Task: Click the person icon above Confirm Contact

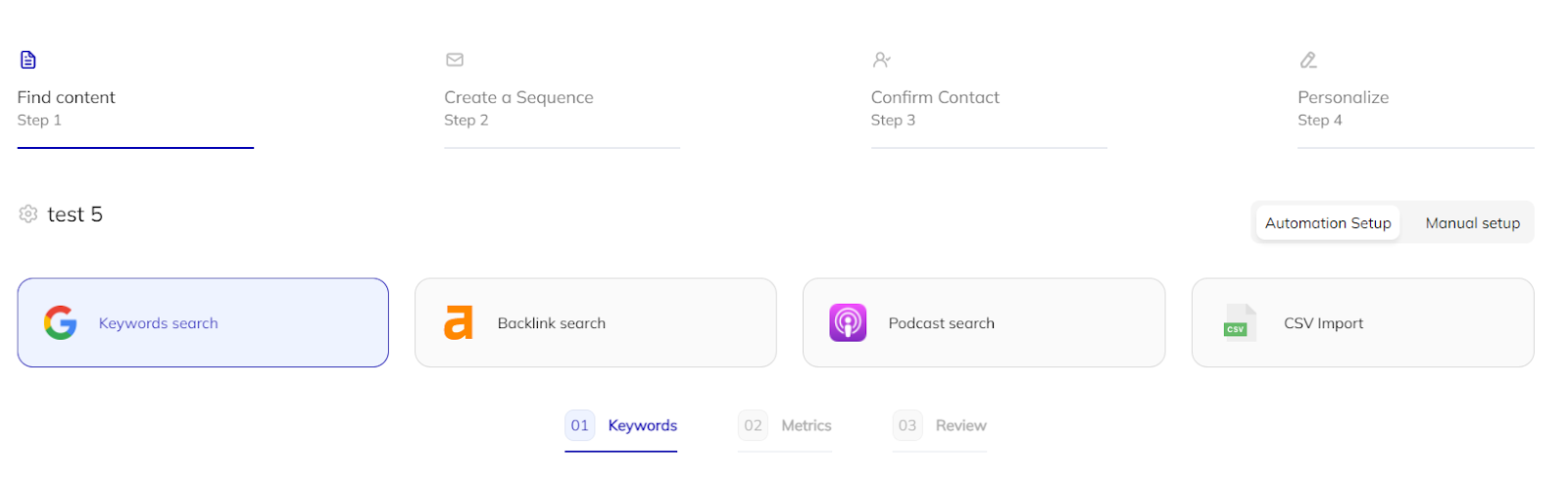Action: tap(881, 60)
